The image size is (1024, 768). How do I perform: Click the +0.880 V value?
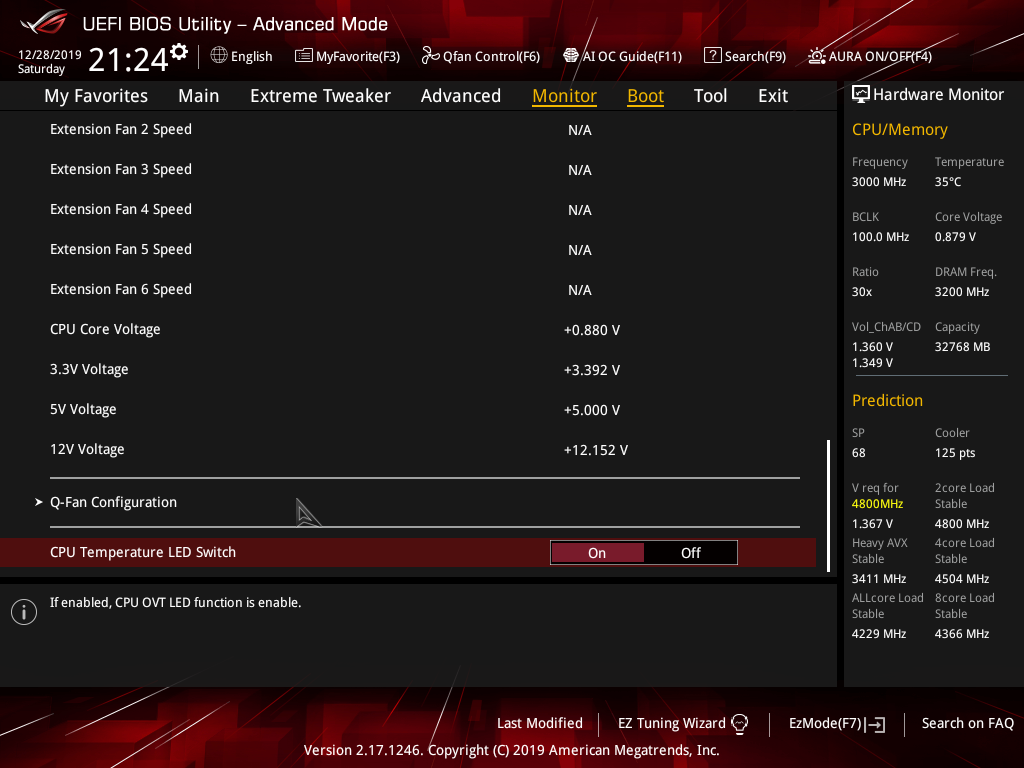(592, 330)
